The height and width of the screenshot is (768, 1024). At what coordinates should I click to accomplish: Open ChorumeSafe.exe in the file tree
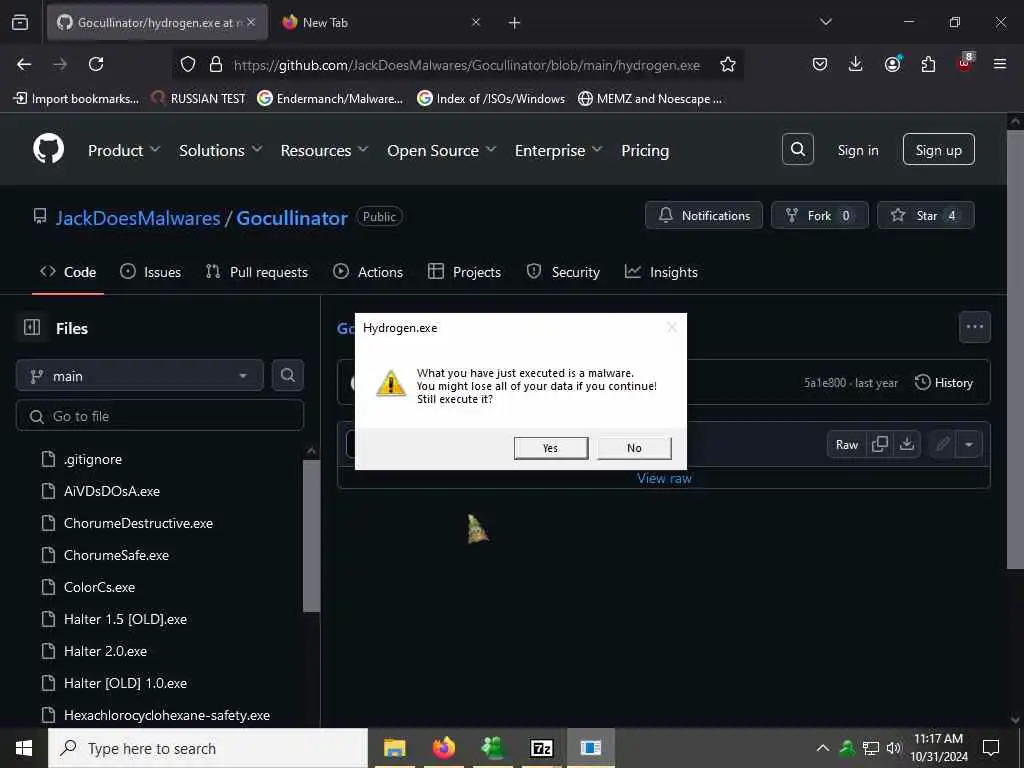pyautogui.click(x=116, y=556)
